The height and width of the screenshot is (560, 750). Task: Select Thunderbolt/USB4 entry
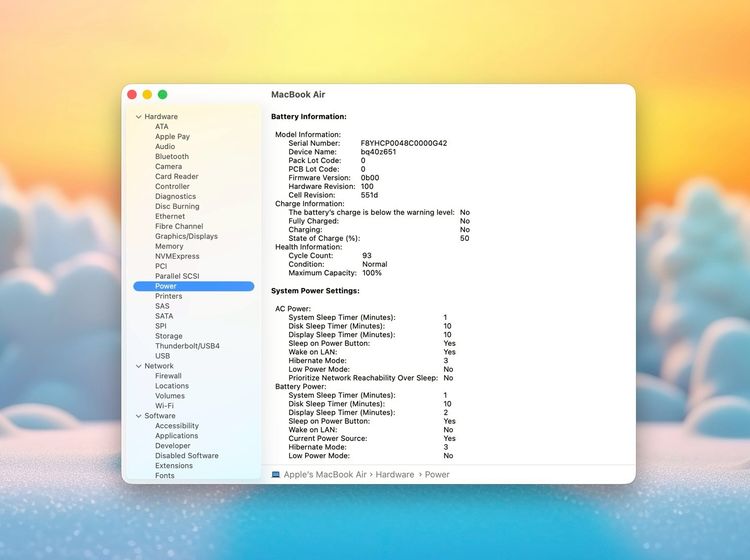[187, 346]
